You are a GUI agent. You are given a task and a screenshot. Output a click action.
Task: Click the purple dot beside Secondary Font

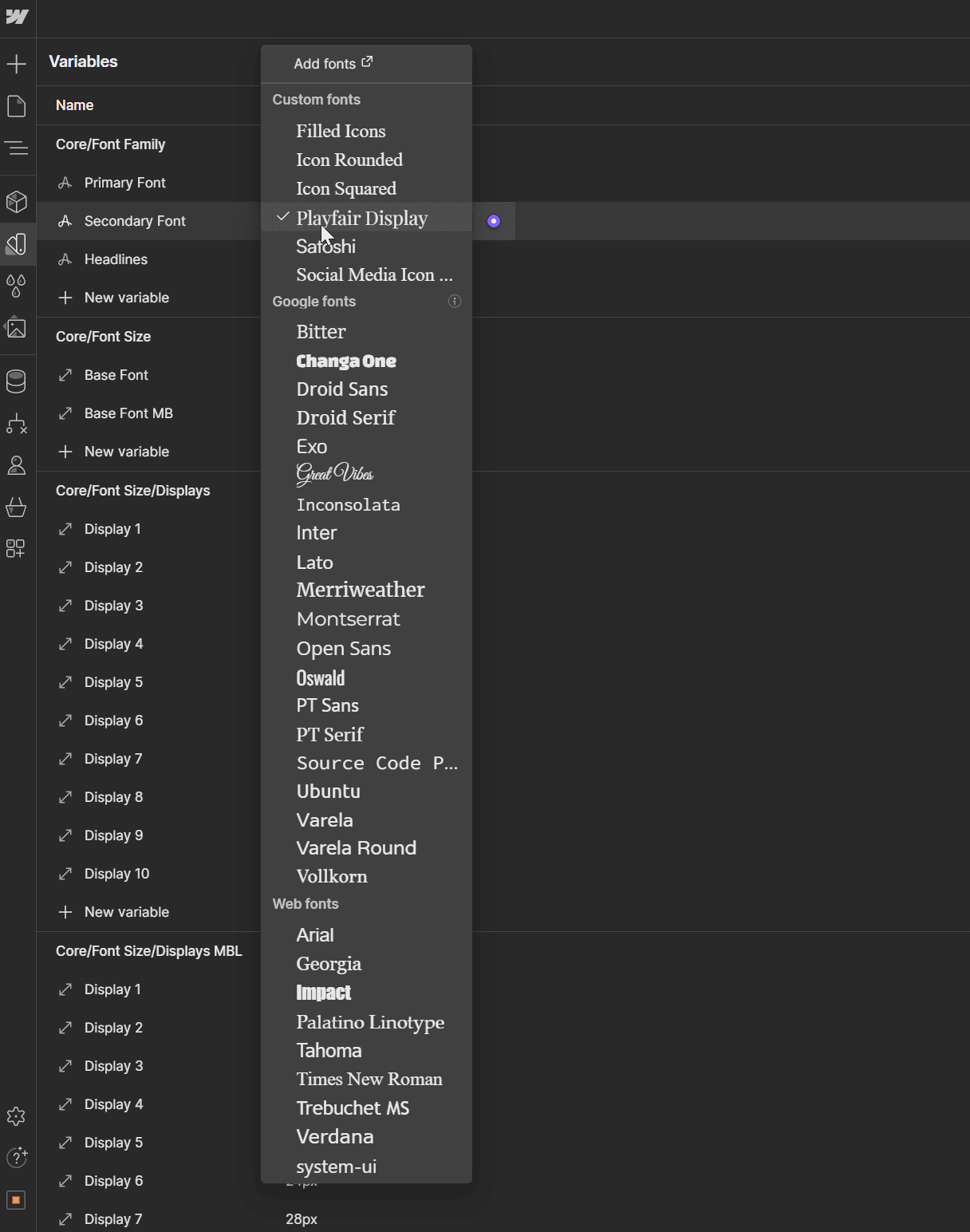pos(494,221)
